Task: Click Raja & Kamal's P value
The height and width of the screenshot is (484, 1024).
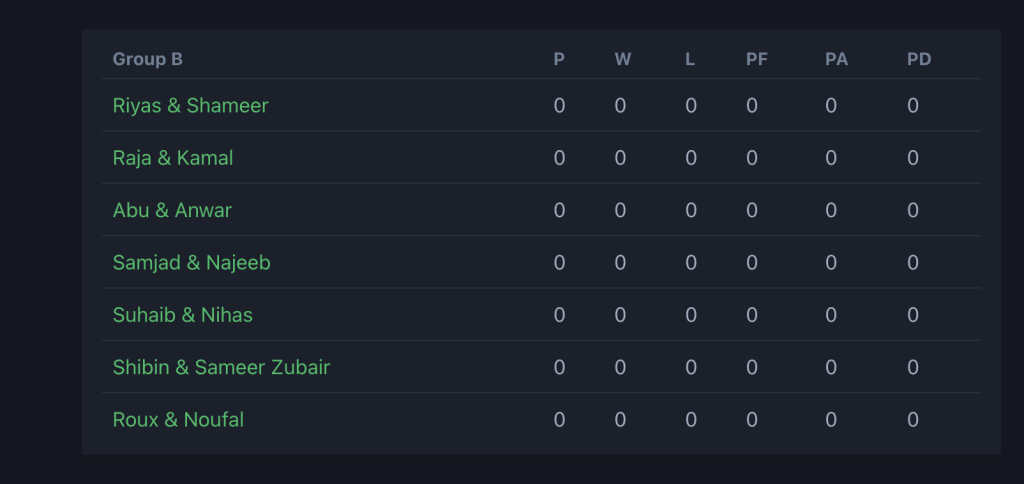Action: [x=559, y=158]
